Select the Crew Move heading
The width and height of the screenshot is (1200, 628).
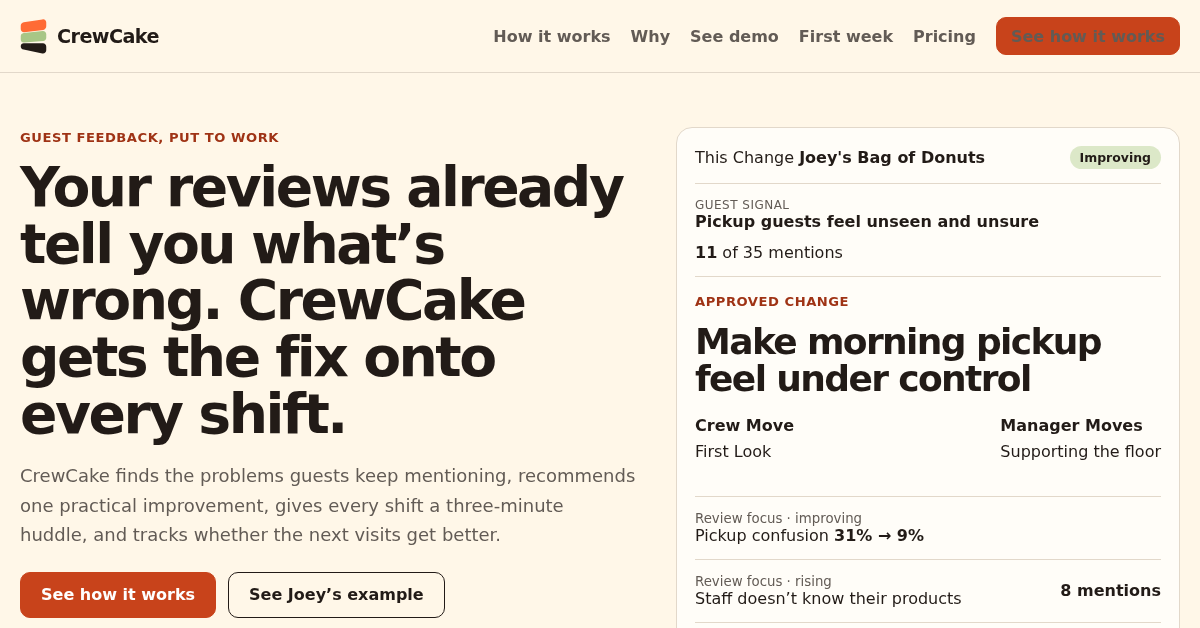744,426
